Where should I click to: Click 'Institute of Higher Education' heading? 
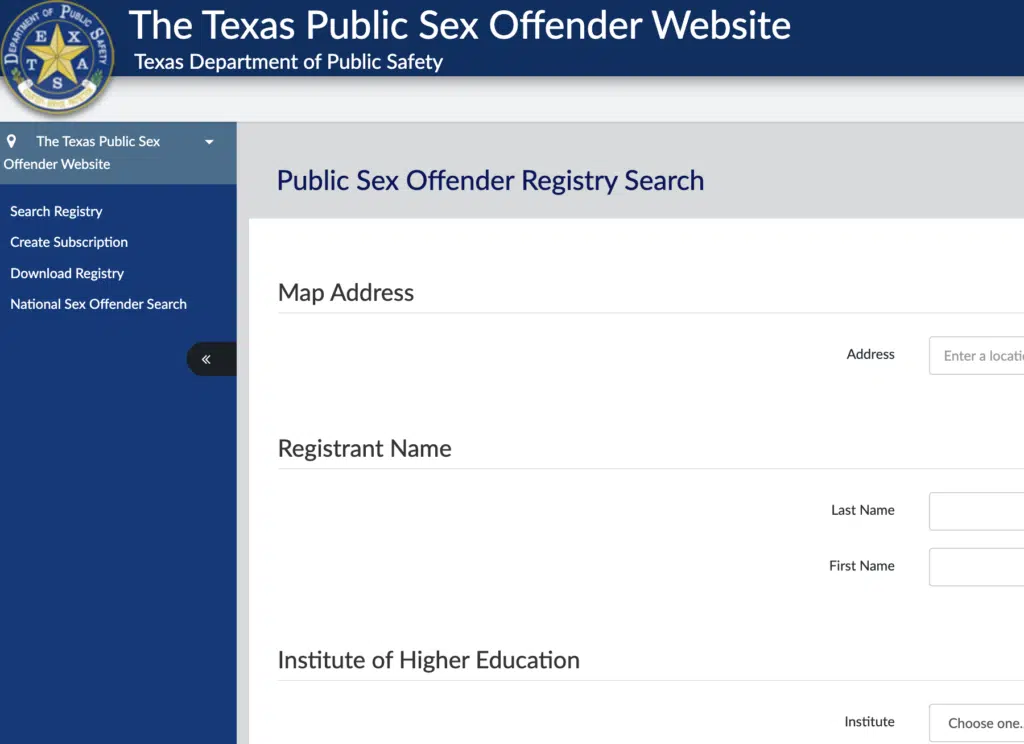pyautogui.click(x=428, y=660)
